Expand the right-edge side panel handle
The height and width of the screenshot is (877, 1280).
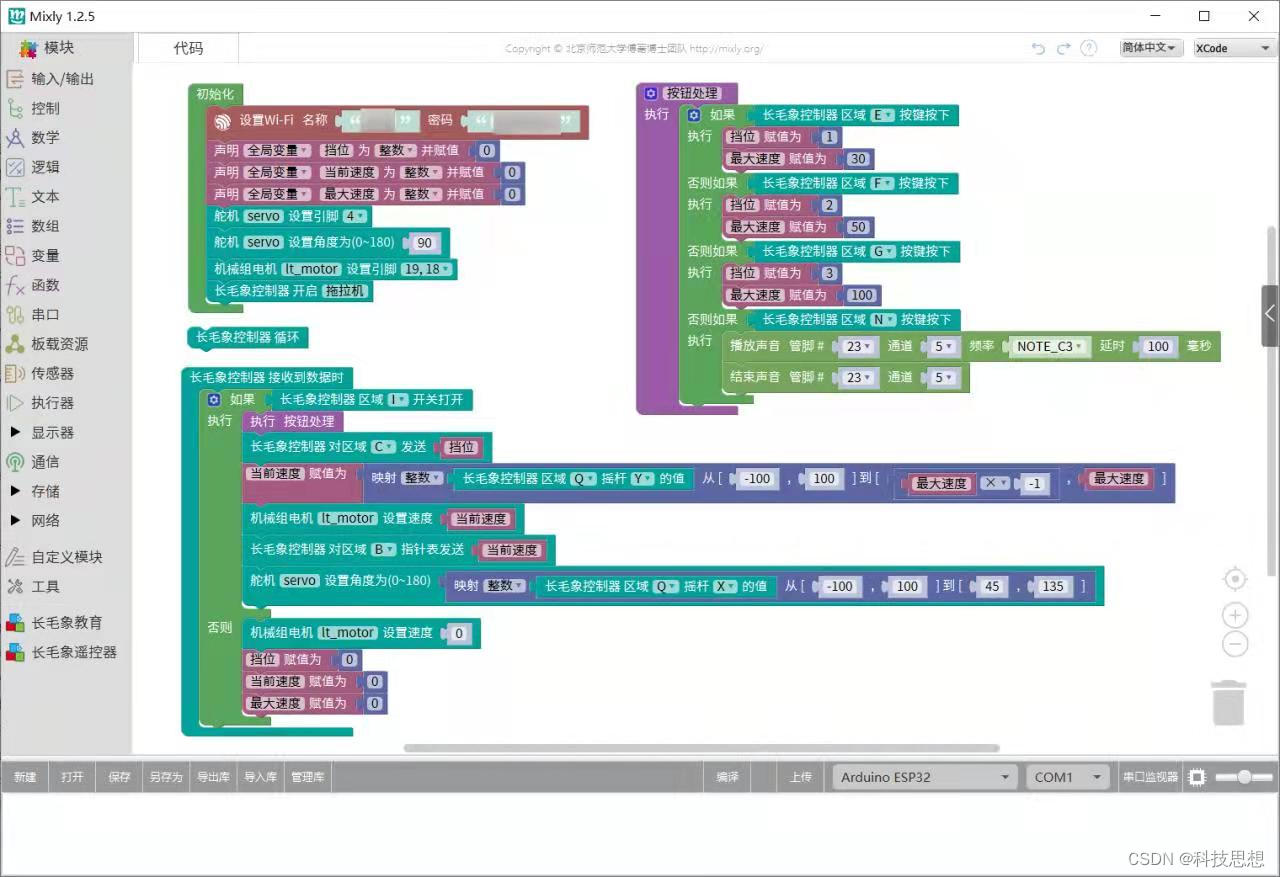[1270, 315]
